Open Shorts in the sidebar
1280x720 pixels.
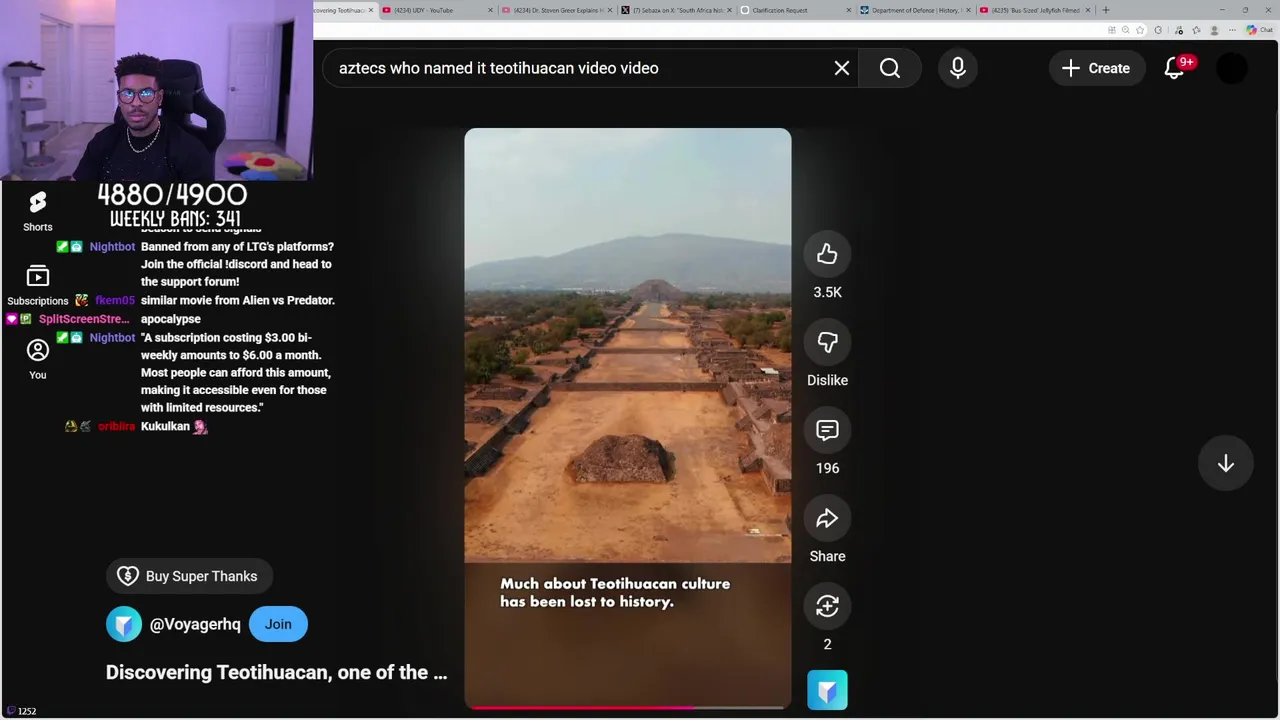point(38,211)
